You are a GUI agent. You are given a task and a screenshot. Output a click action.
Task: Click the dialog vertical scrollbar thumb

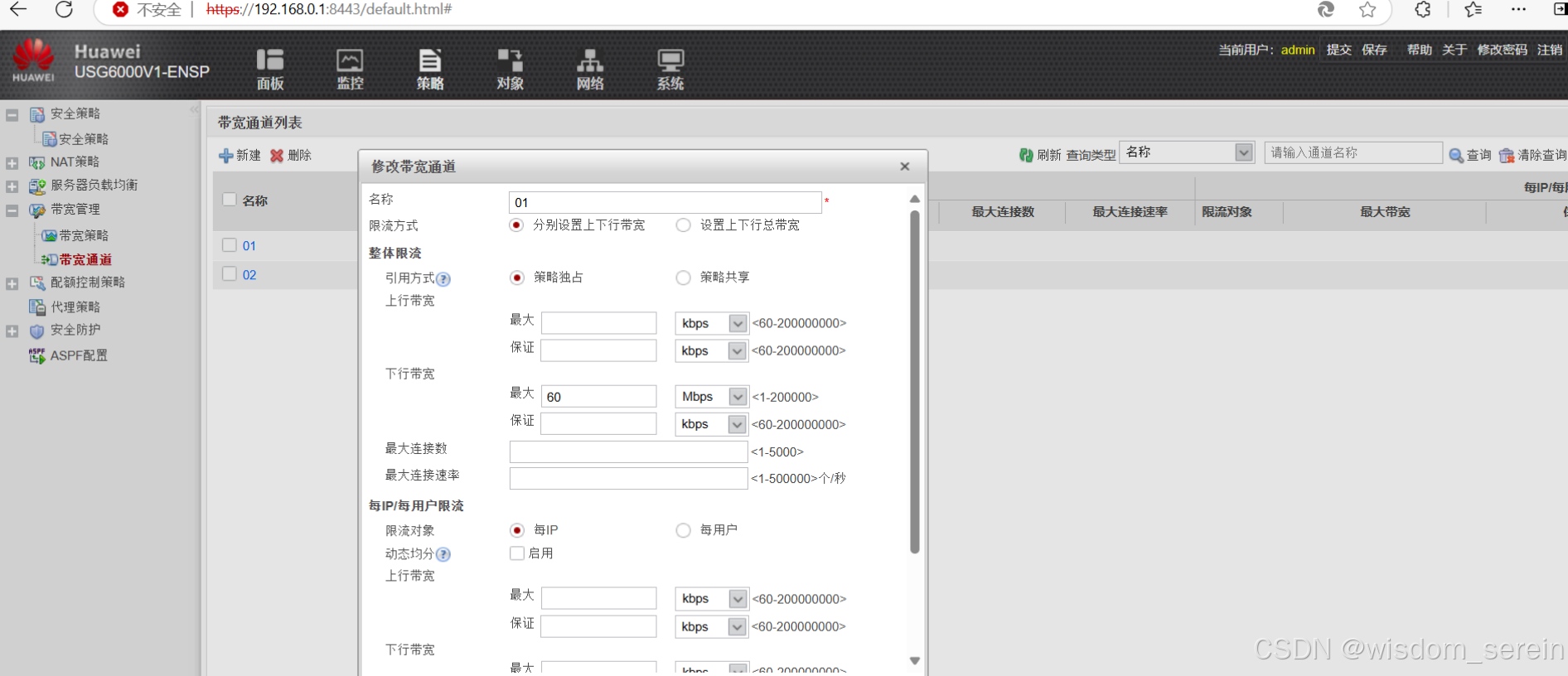(x=914, y=381)
